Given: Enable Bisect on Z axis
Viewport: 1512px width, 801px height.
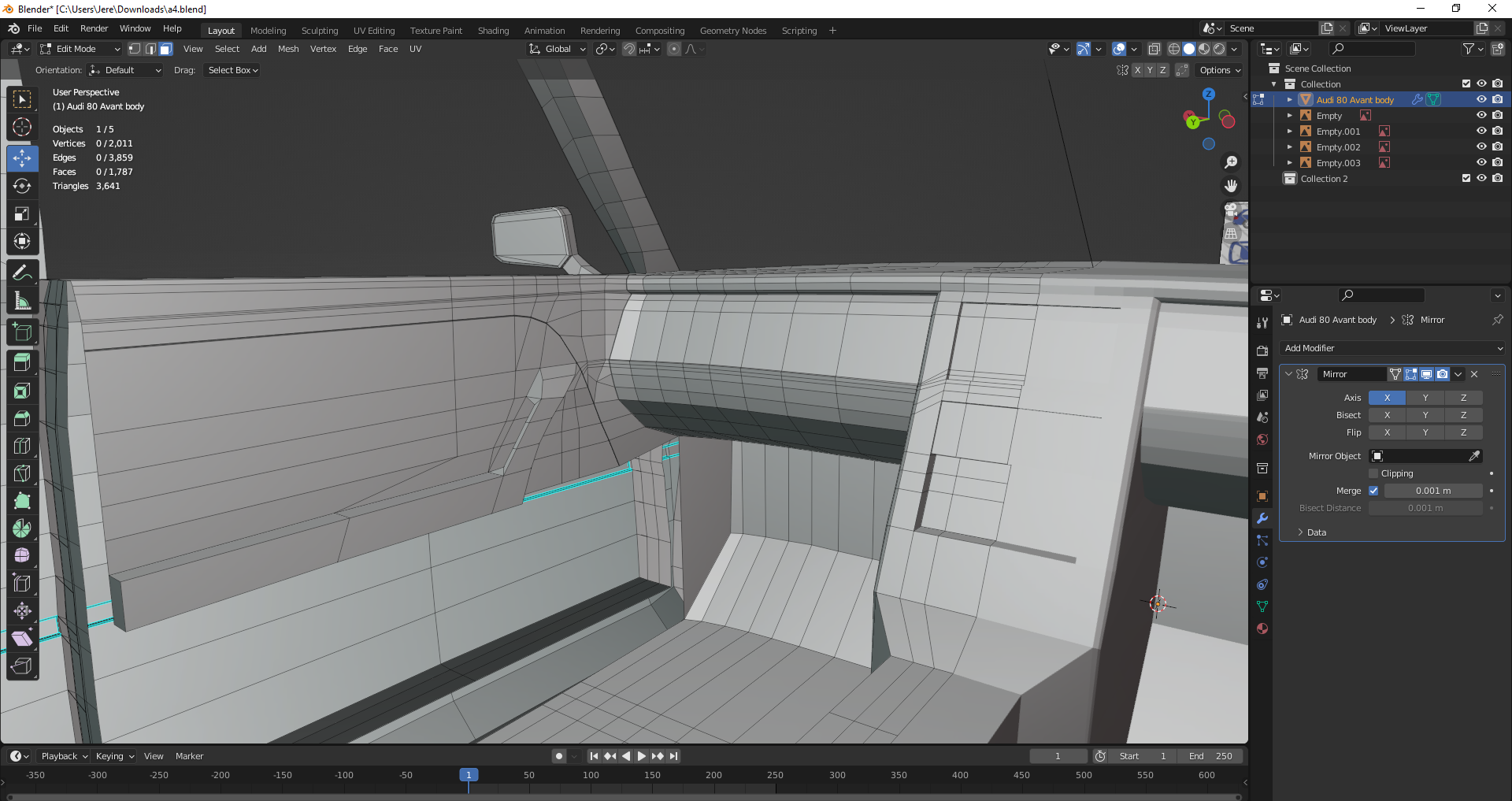Looking at the screenshot, I should pos(1463,415).
